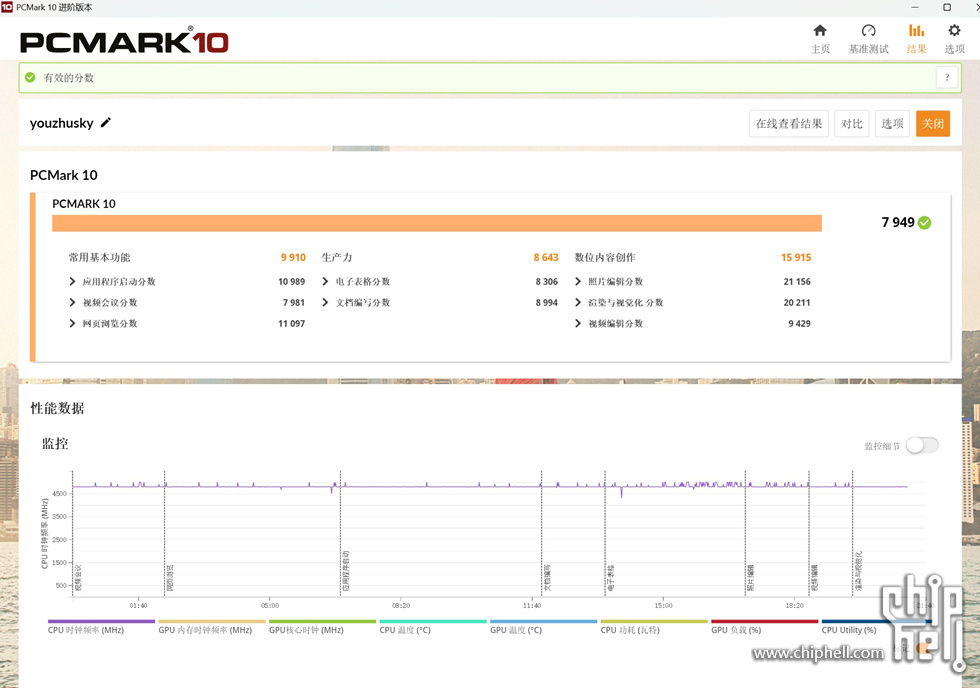Viewport: 980px width, 688px height.
Task: Click the 05:00 time label on chart axis
Action: (270, 606)
